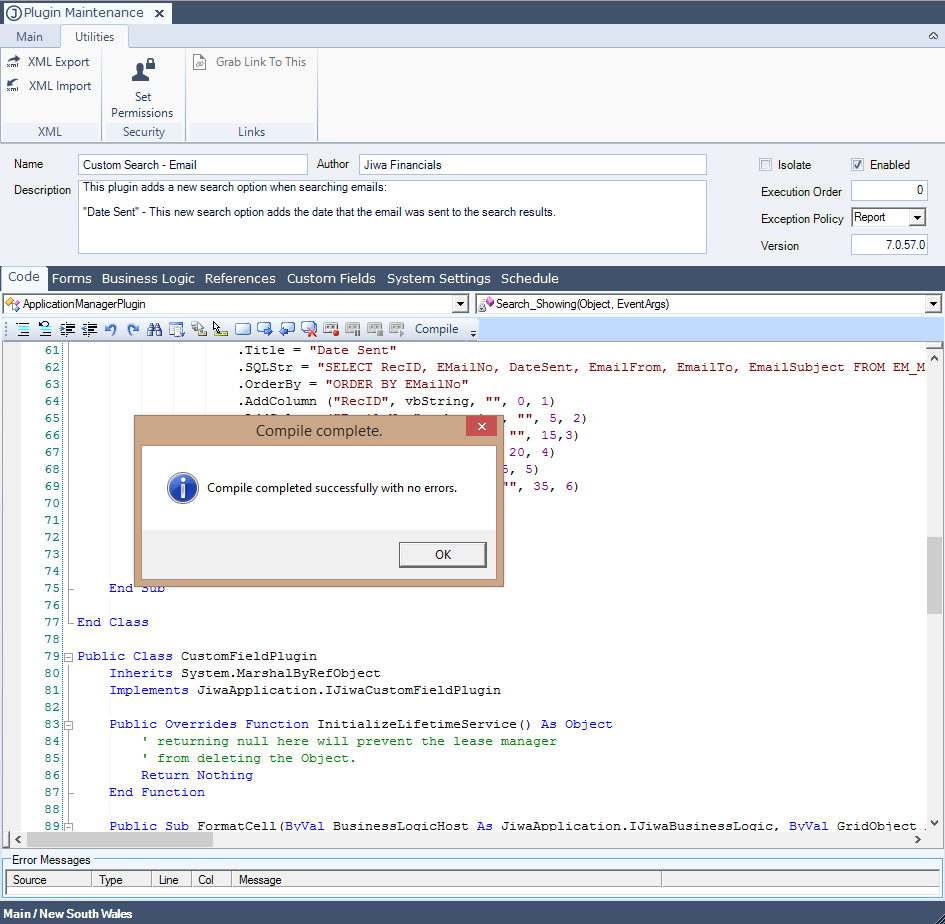Screen dimensions: 945x924
Task: Expand the Search_Showing method dropdown
Action: coord(933,304)
